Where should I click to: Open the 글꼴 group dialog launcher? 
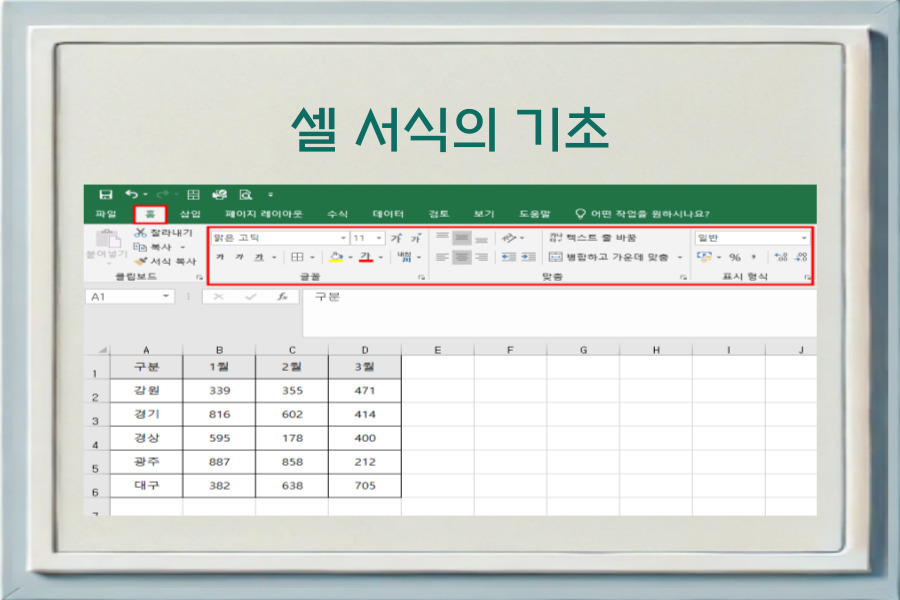click(x=421, y=277)
